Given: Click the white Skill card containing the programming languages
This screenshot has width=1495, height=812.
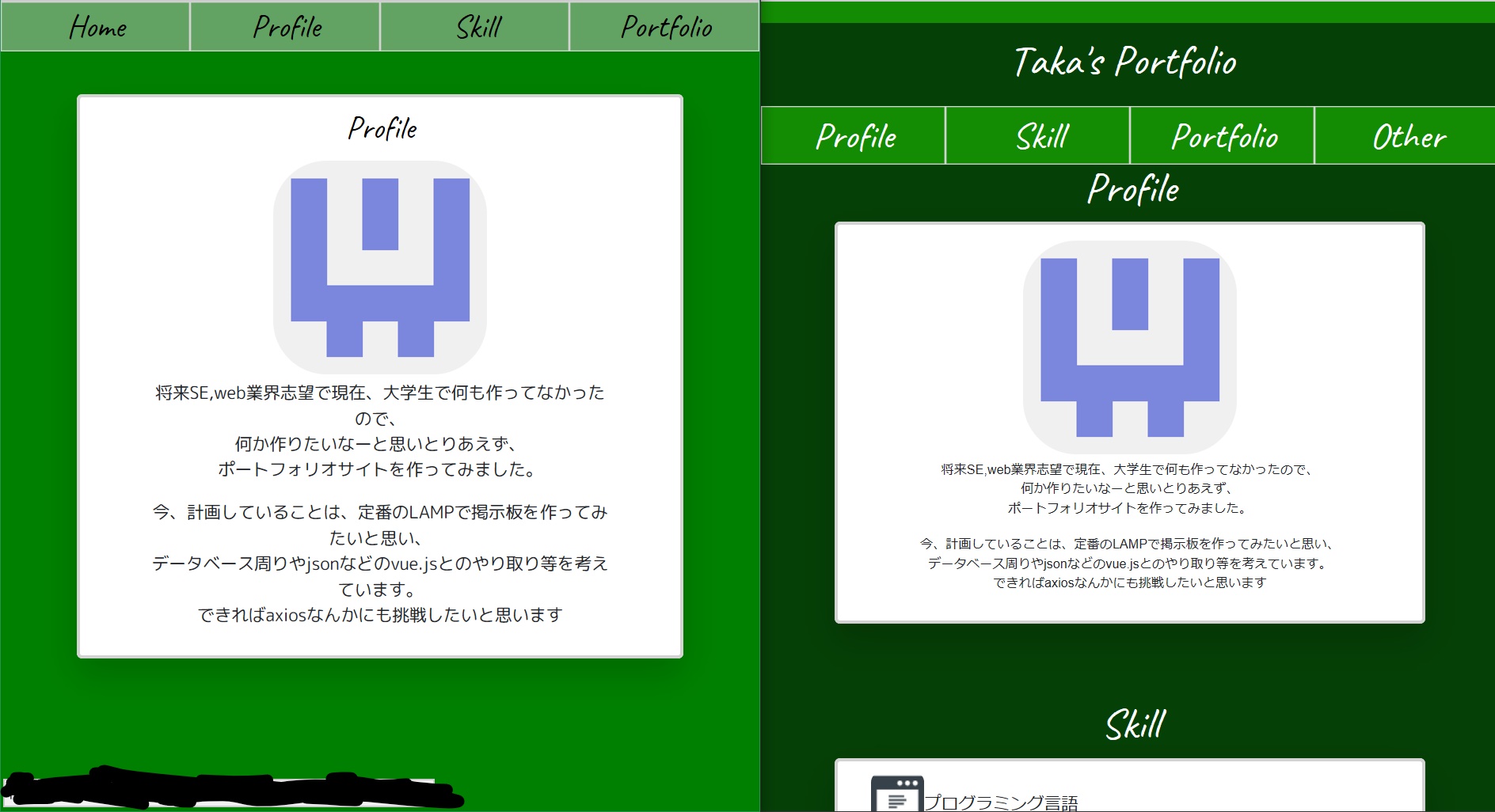Looking at the screenshot, I should tap(1132, 787).
